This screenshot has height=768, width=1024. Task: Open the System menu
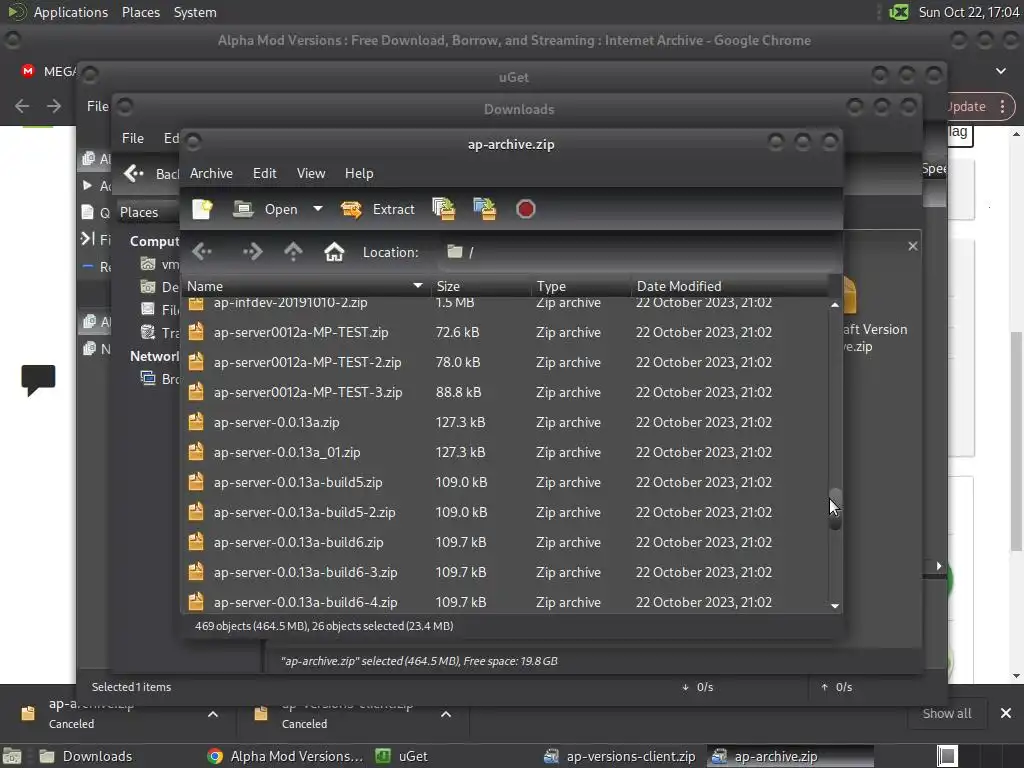coord(195,12)
